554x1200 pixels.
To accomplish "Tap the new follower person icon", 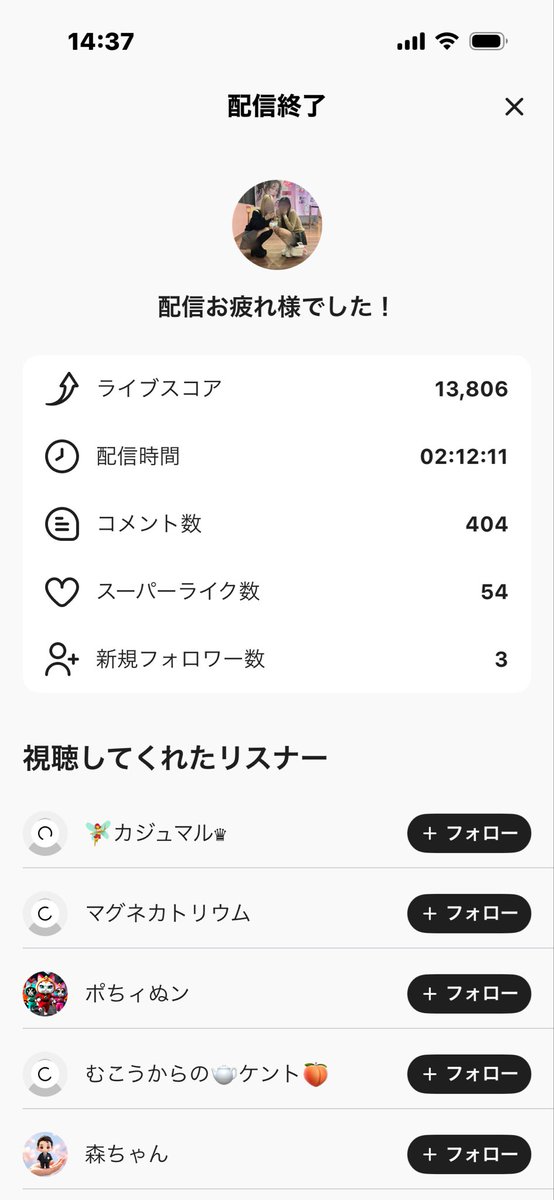I will tap(62, 659).
